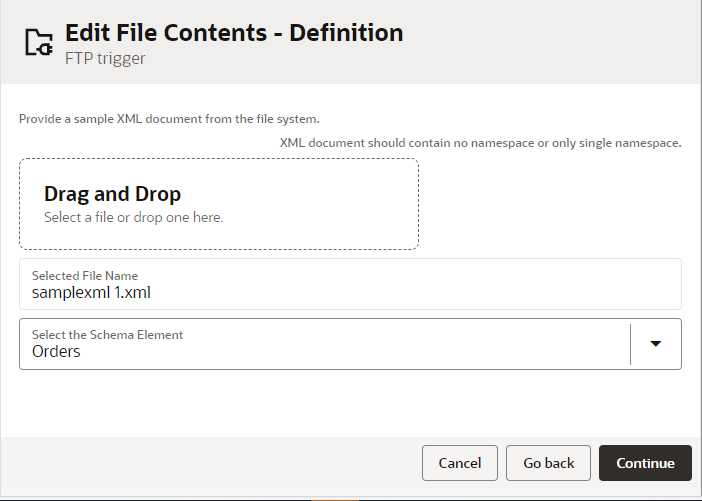The height and width of the screenshot is (501, 702).
Task: Click the FTP trigger file icon in header
Action: tap(38, 42)
